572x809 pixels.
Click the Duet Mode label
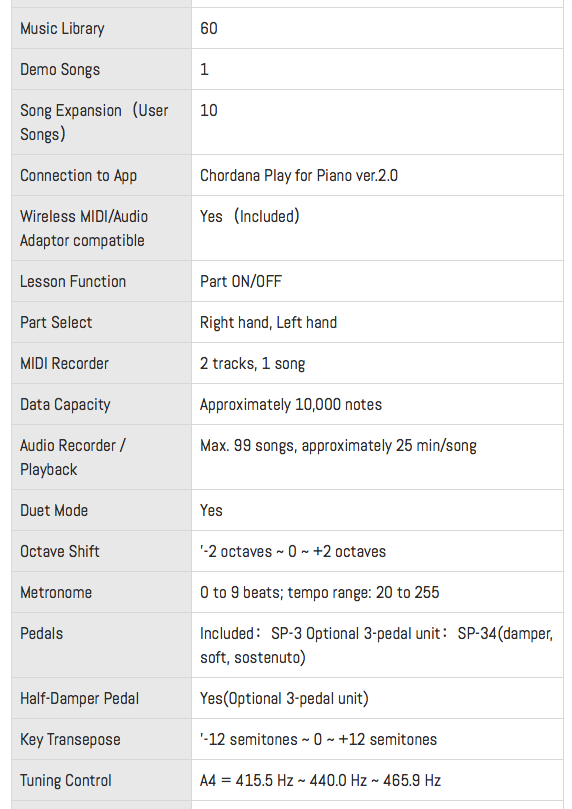(54, 510)
